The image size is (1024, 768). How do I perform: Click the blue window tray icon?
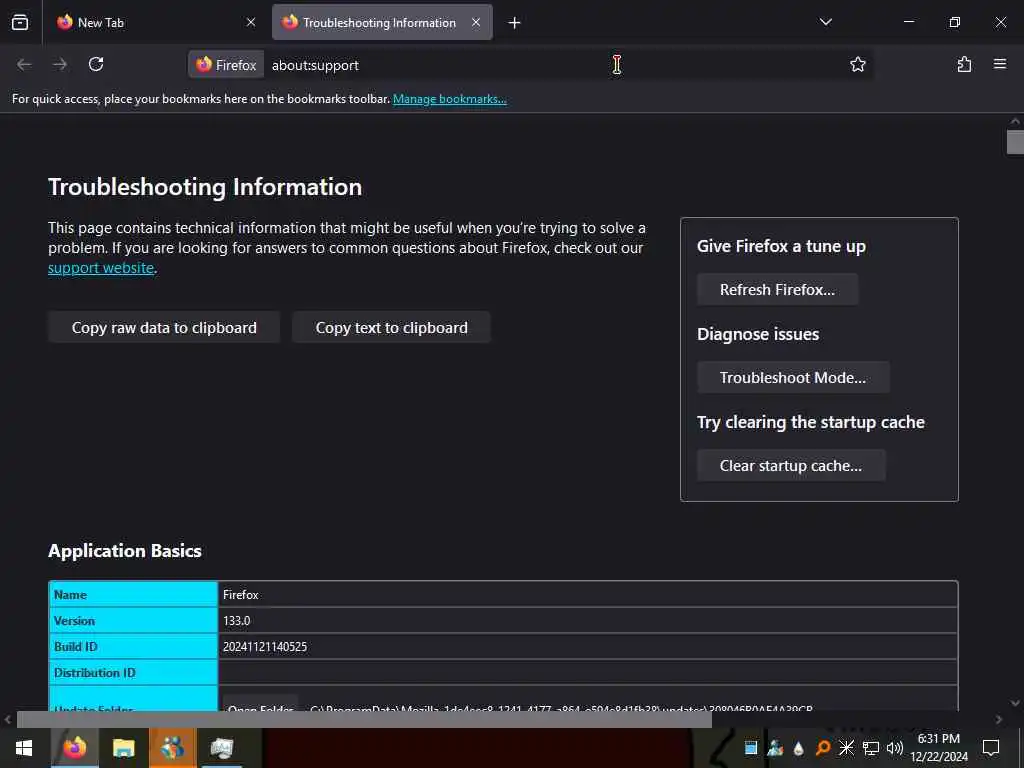coord(750,748)
